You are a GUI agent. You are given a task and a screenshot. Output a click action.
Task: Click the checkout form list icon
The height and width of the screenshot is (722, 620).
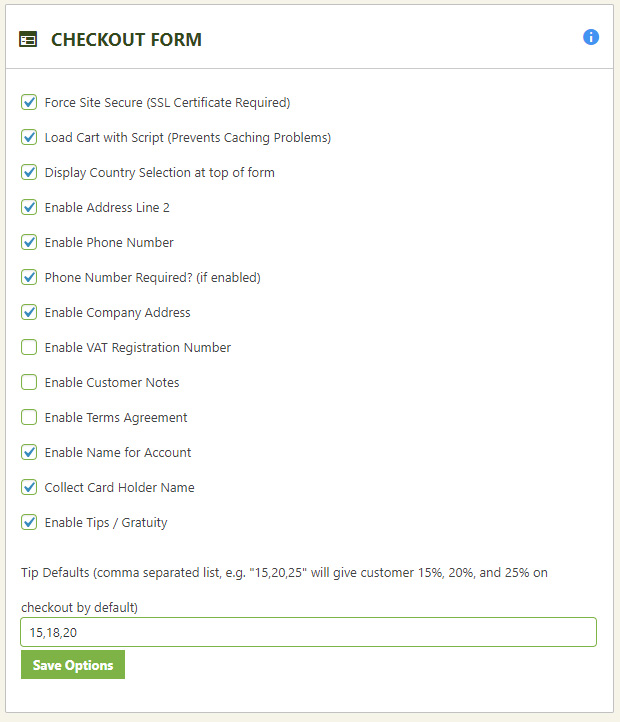tap(28, 40)
